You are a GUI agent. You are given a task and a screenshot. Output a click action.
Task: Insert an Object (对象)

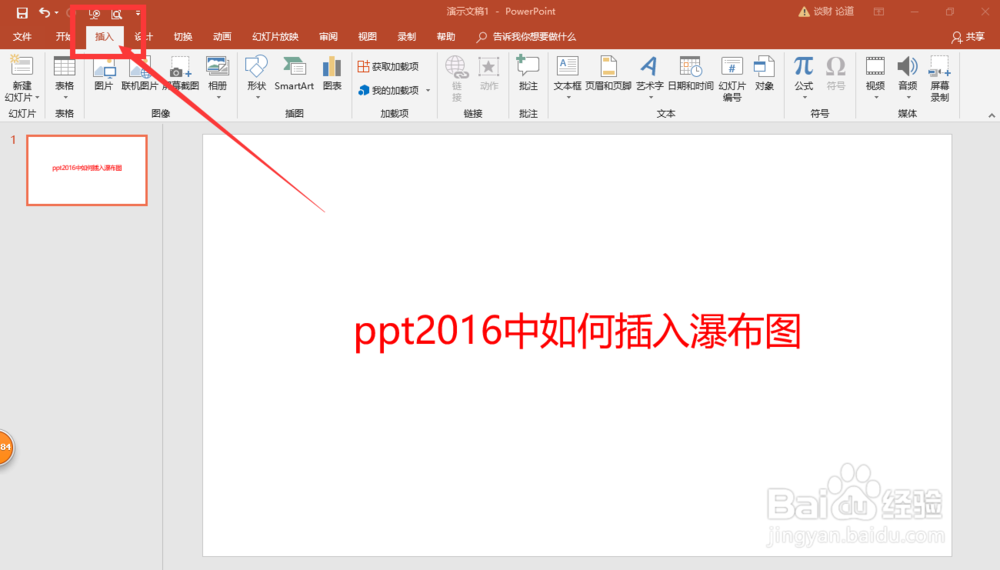click(x=764, y=74)
